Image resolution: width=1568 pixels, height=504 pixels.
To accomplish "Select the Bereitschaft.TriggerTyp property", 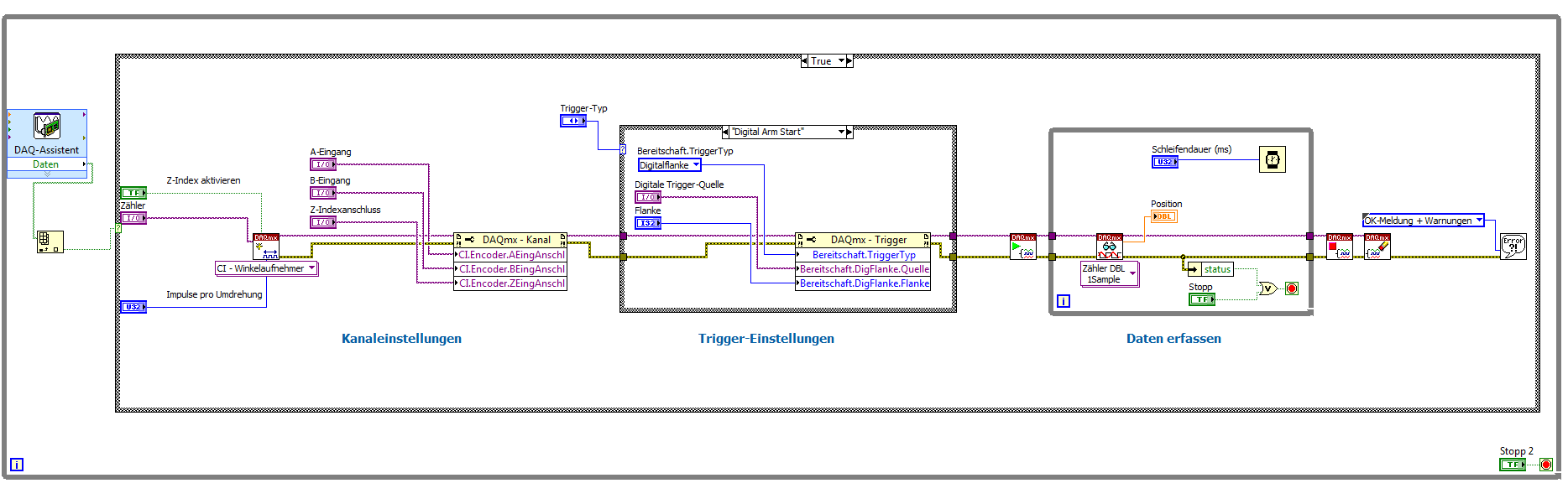I will [x=863, y=255].
